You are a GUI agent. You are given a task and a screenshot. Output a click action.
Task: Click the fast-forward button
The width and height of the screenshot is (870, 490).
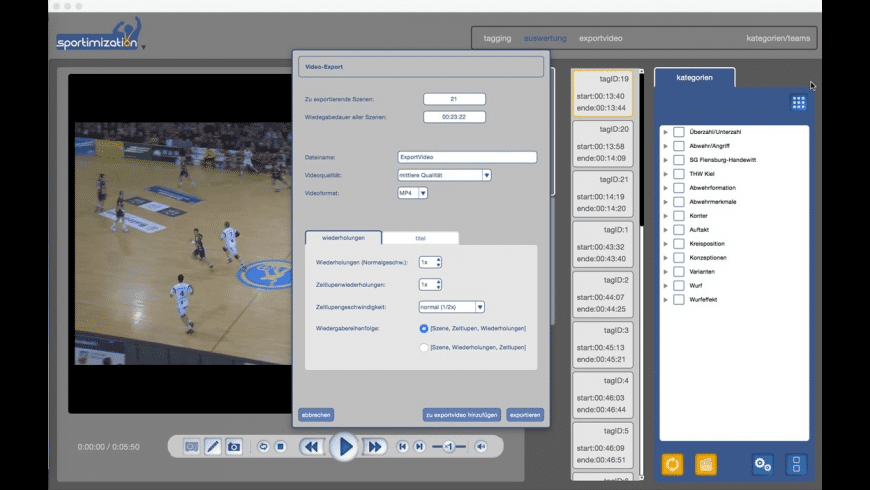pyautogui.click(x=375, y=447)
